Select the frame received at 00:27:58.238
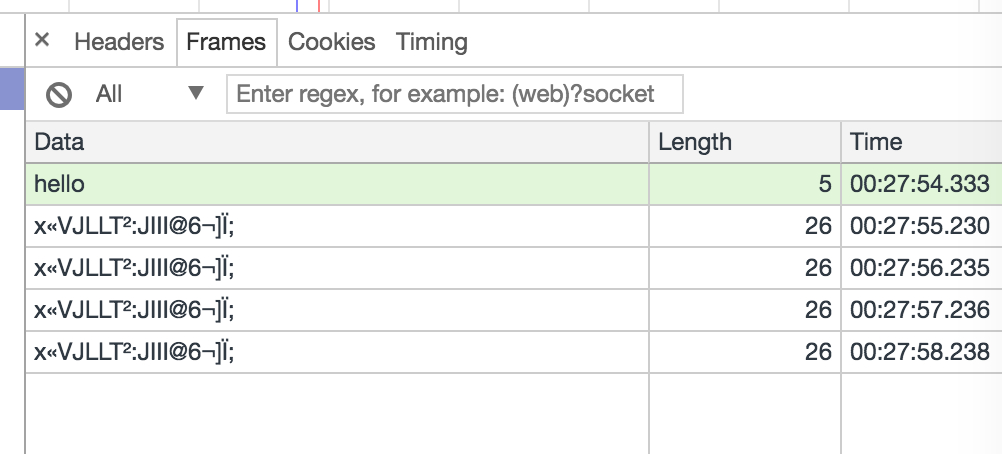Image resolution: width=1002 pixels, height=454 pixels. coord(514,352)
